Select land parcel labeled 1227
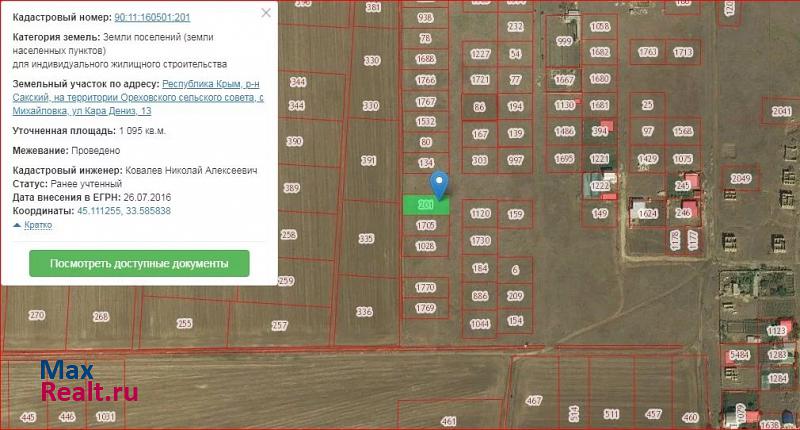This screenshot has width=800, height=430. pyautogui.click(x=481, y=54)
